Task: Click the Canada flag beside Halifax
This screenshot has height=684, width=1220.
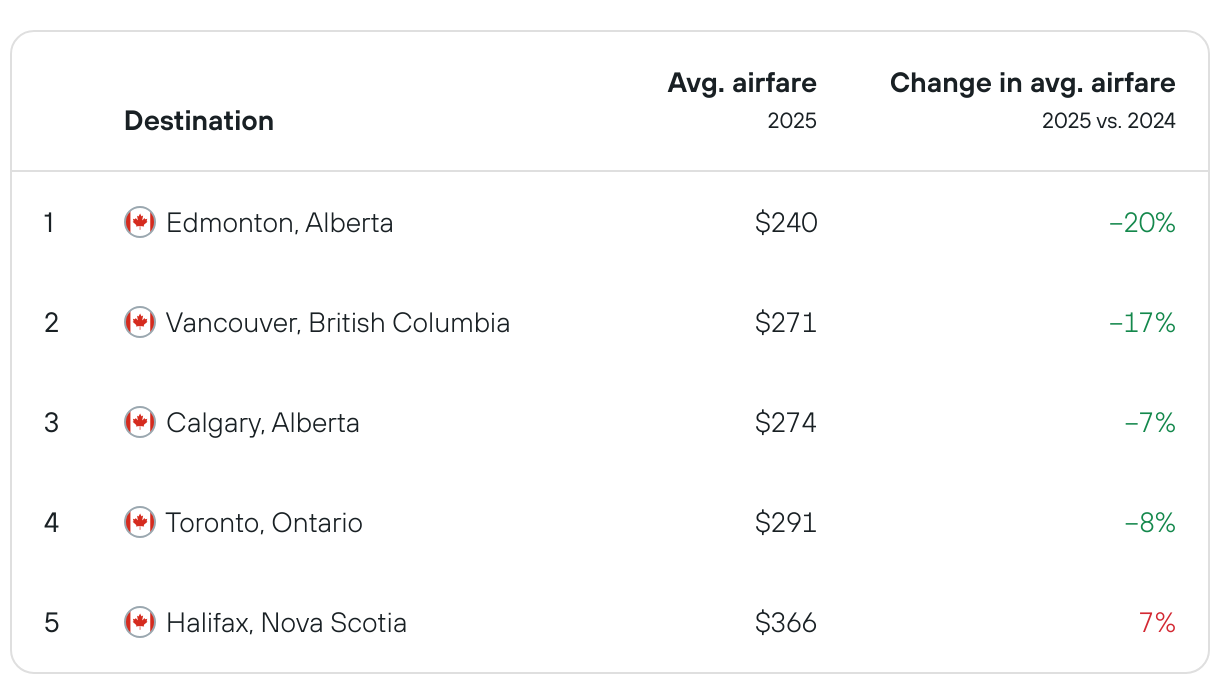Action: tap(140, 622)
